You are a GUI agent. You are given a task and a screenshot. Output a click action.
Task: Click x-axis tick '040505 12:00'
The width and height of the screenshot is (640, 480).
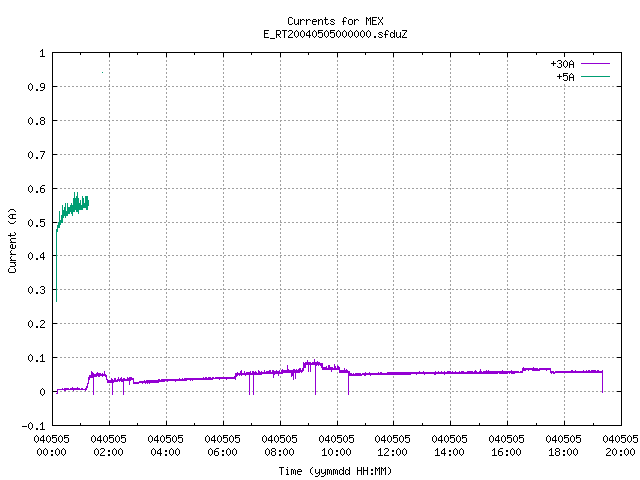click(393, 445)
